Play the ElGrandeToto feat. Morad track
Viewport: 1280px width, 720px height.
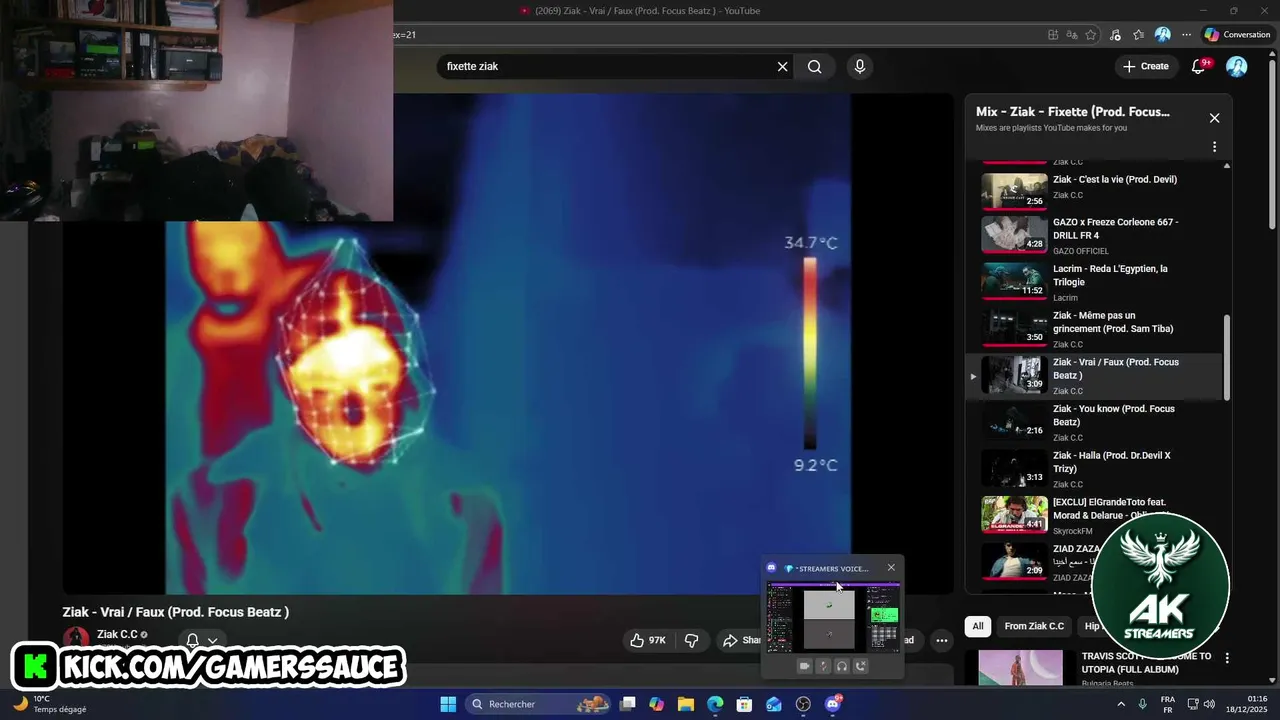1096,515
